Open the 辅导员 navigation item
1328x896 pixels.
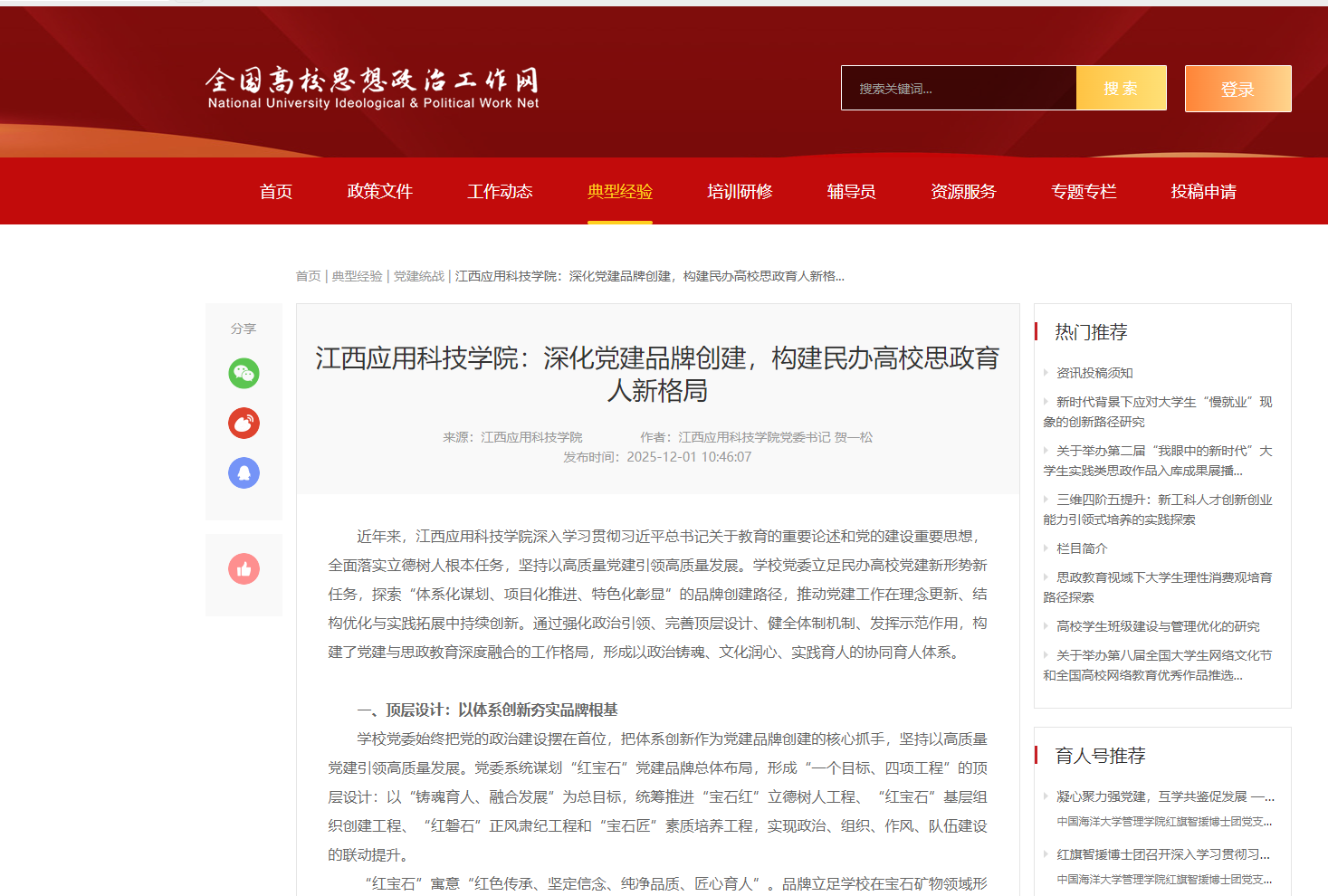pos(851,191)
